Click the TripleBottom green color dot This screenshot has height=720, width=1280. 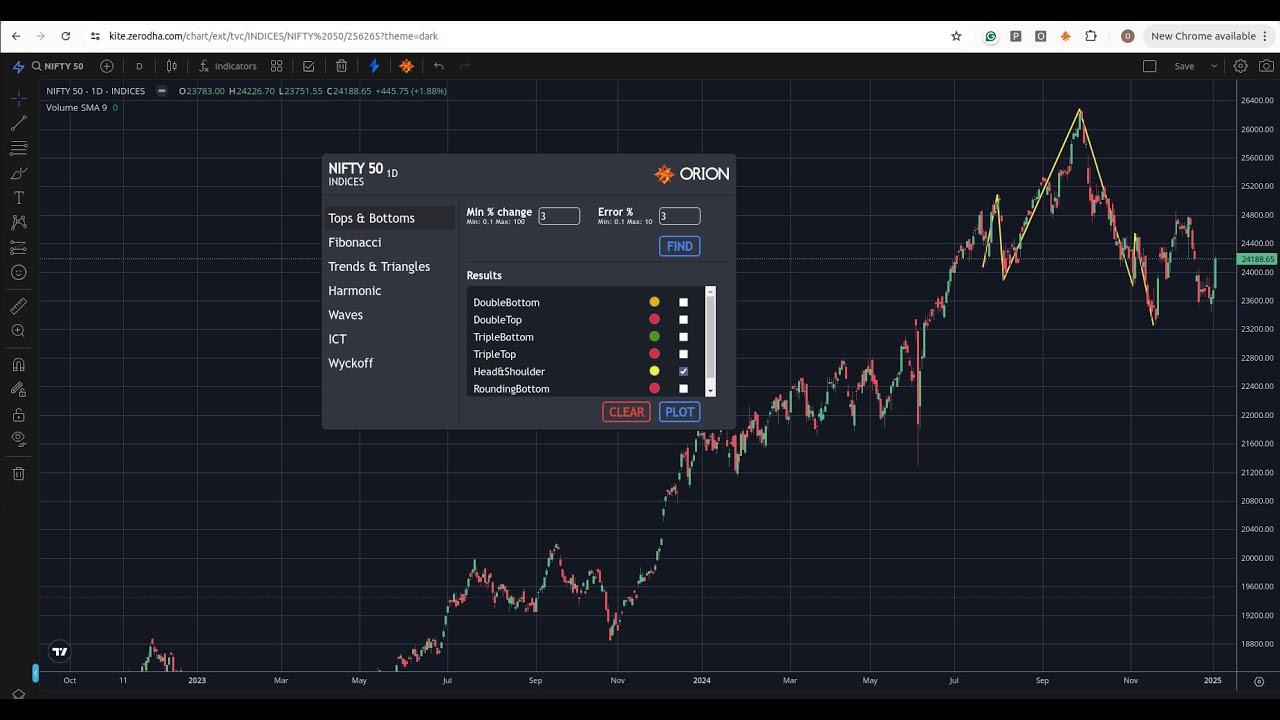pos(654,337)
